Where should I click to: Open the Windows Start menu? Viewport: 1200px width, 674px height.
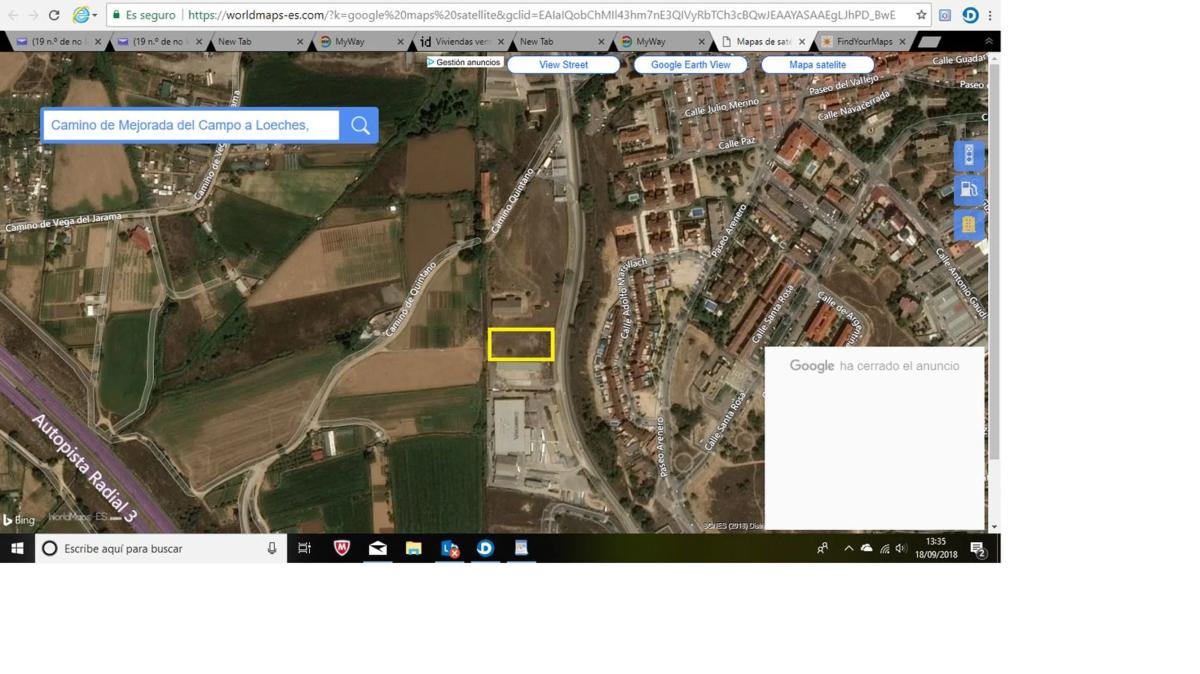pos(17,548)
